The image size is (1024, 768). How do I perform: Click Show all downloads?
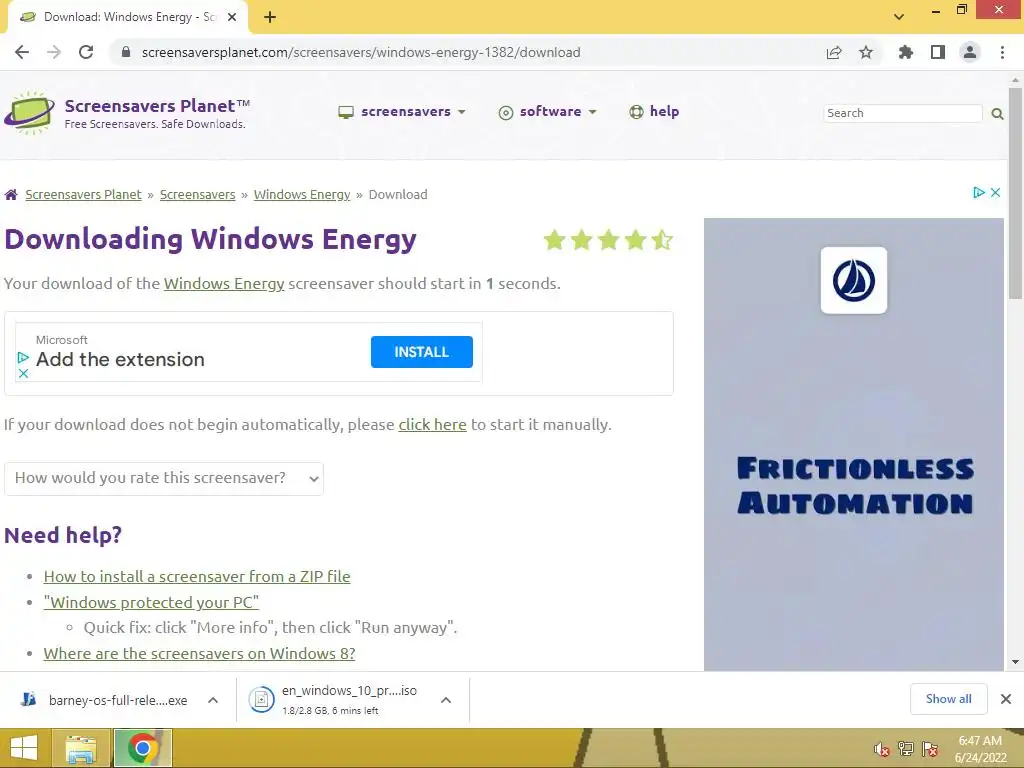(948, 699)
